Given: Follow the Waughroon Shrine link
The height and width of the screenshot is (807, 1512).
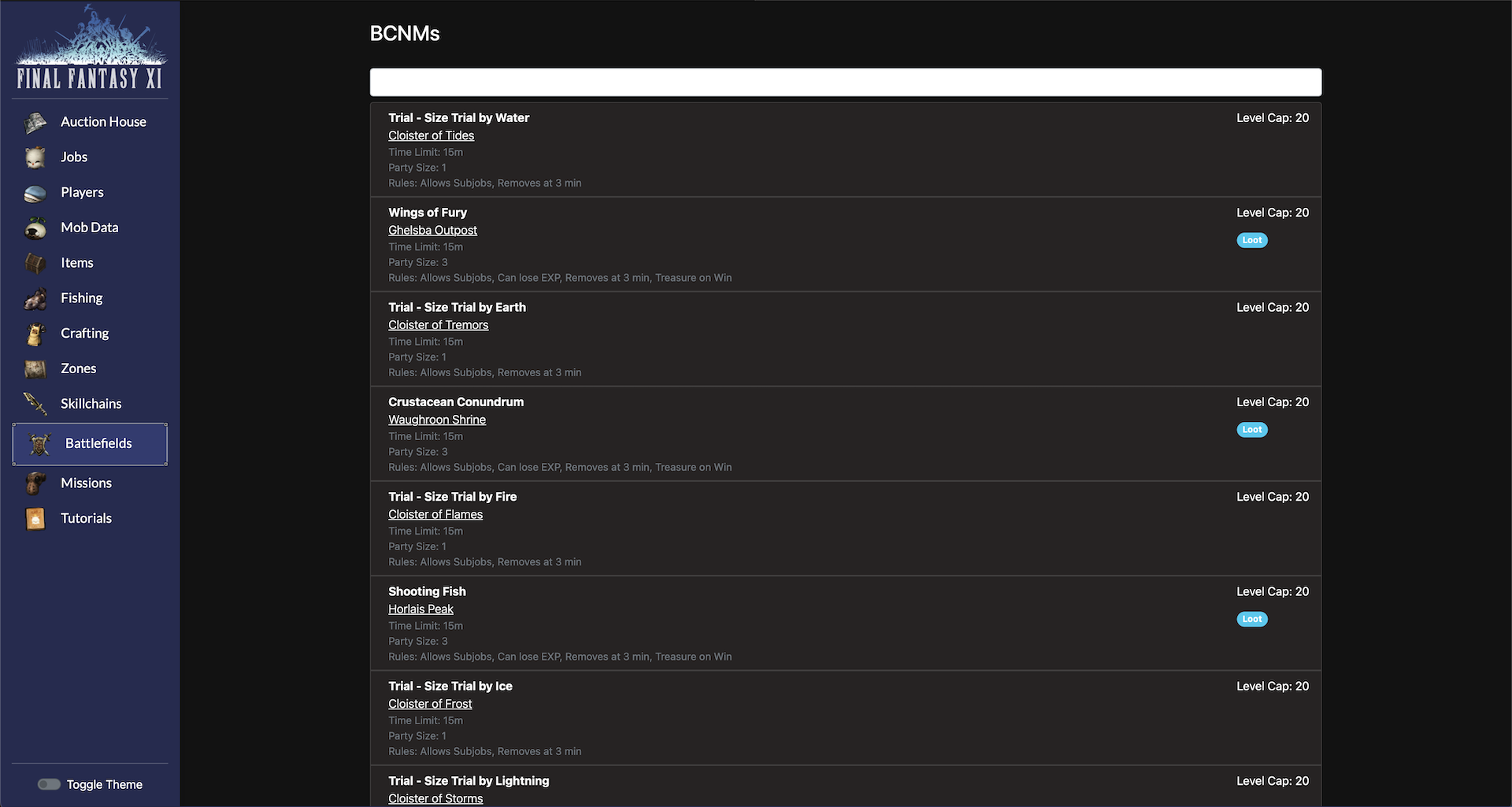Looking at the screenshot, I should pyautogui.click(x=436, y=420).
